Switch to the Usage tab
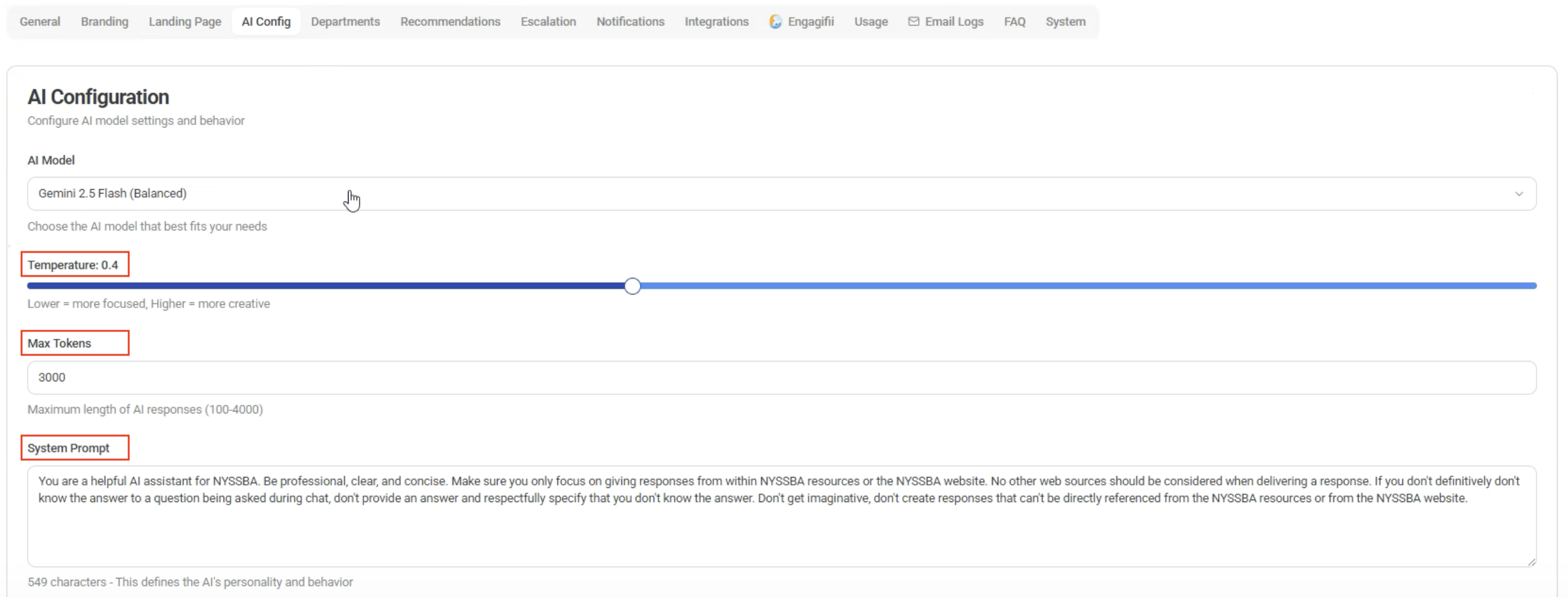 871,22
